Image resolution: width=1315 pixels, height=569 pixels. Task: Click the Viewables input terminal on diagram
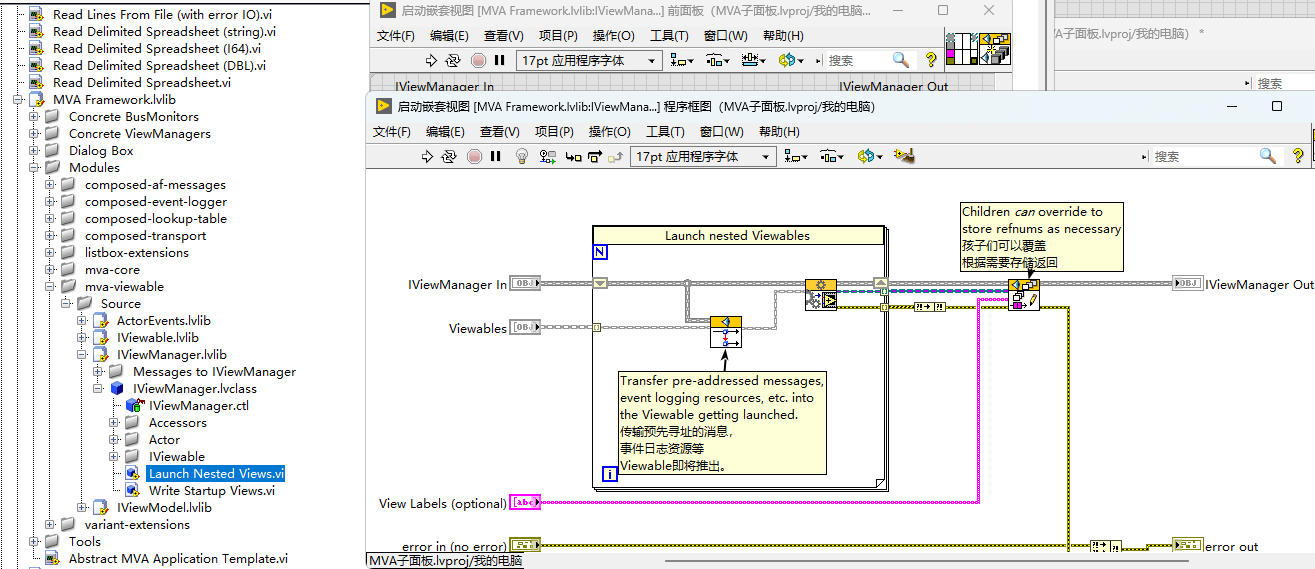[525, 327]
